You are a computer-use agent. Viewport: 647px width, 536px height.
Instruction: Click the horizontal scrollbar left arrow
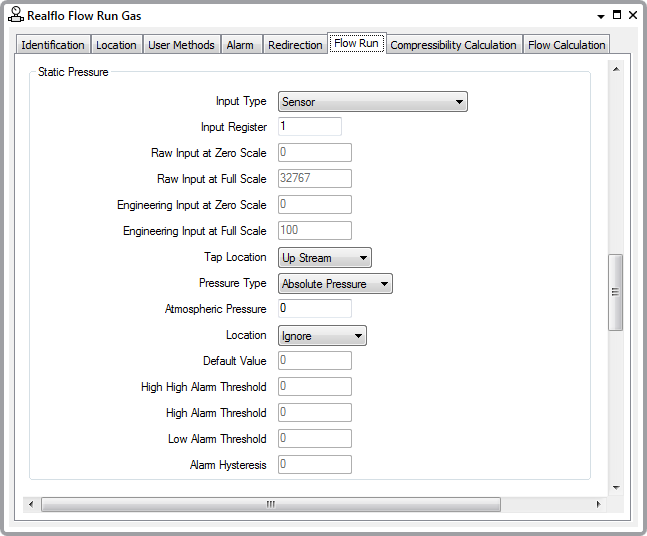[x=31, y=504]
